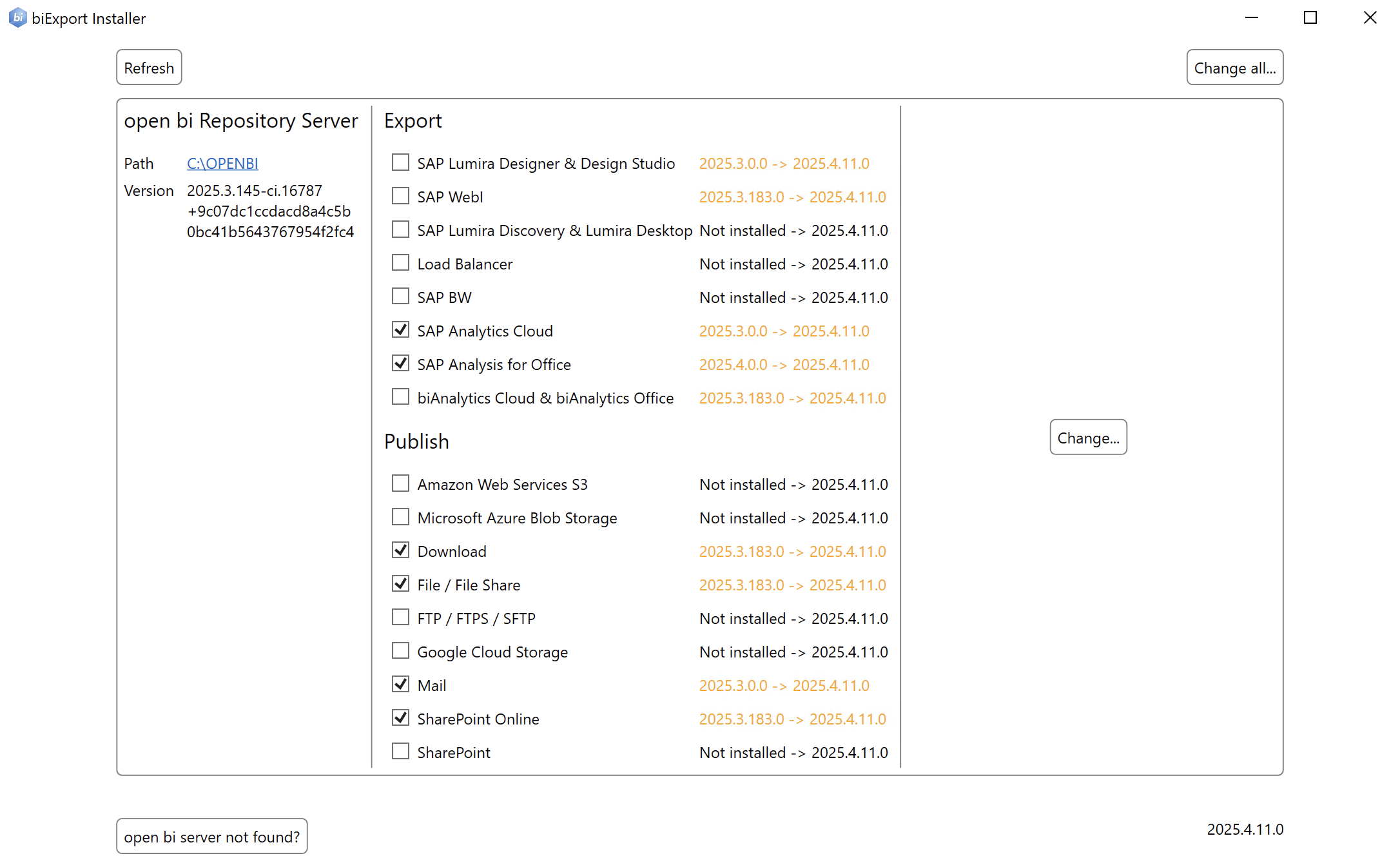Click version text '2025.3.145-ci.16787'
Image resolution: width=1400 pixels, height=865 pixels.
(255, 191)
